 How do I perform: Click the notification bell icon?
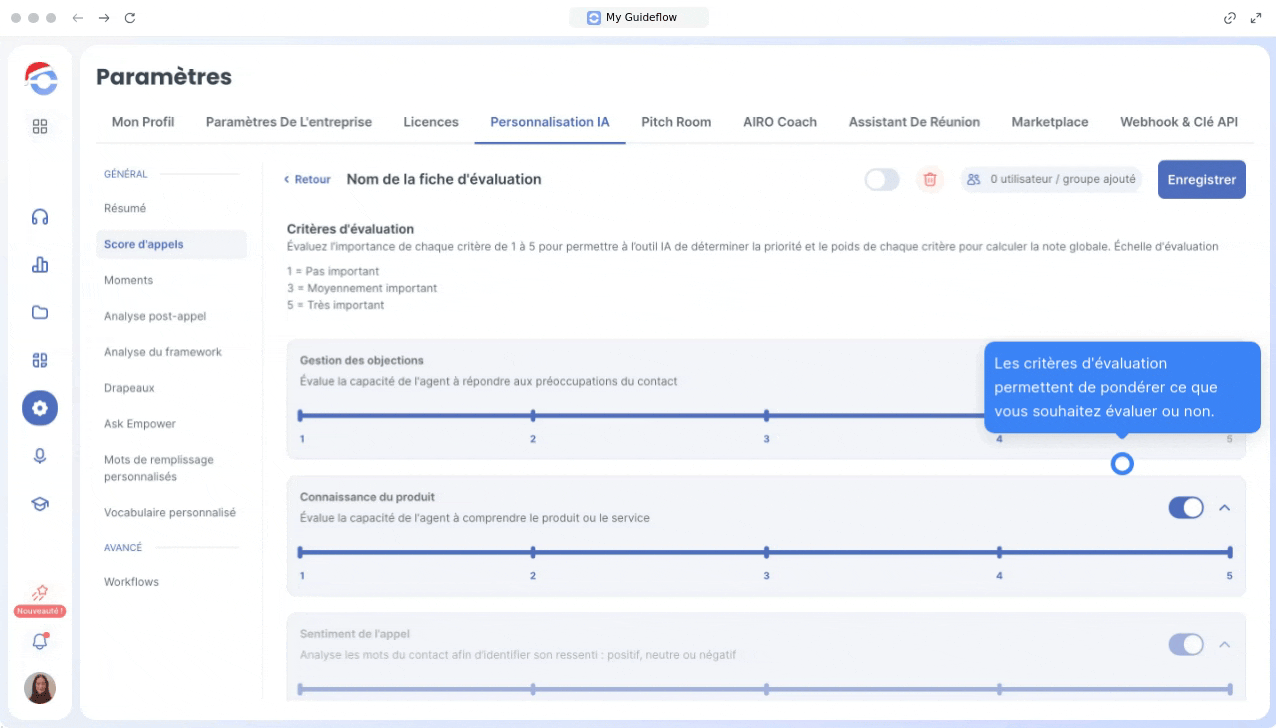point(40,641)
